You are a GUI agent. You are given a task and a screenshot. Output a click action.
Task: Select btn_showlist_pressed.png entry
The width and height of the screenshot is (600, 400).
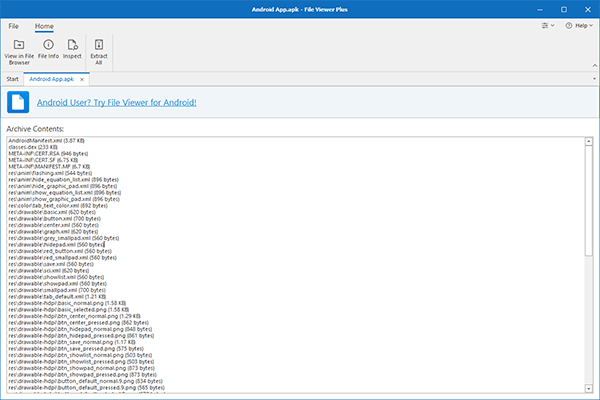pyautogui.click(x=81, y=362)
